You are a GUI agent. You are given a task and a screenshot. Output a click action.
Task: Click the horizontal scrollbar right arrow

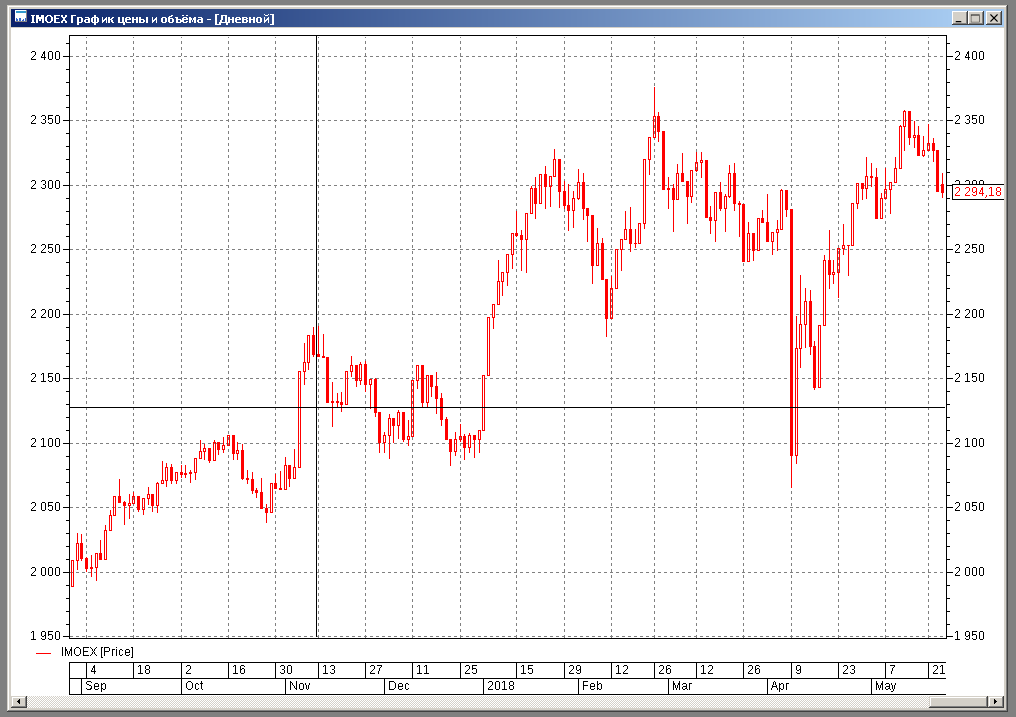pyautogui.click(x=996, y=701)
